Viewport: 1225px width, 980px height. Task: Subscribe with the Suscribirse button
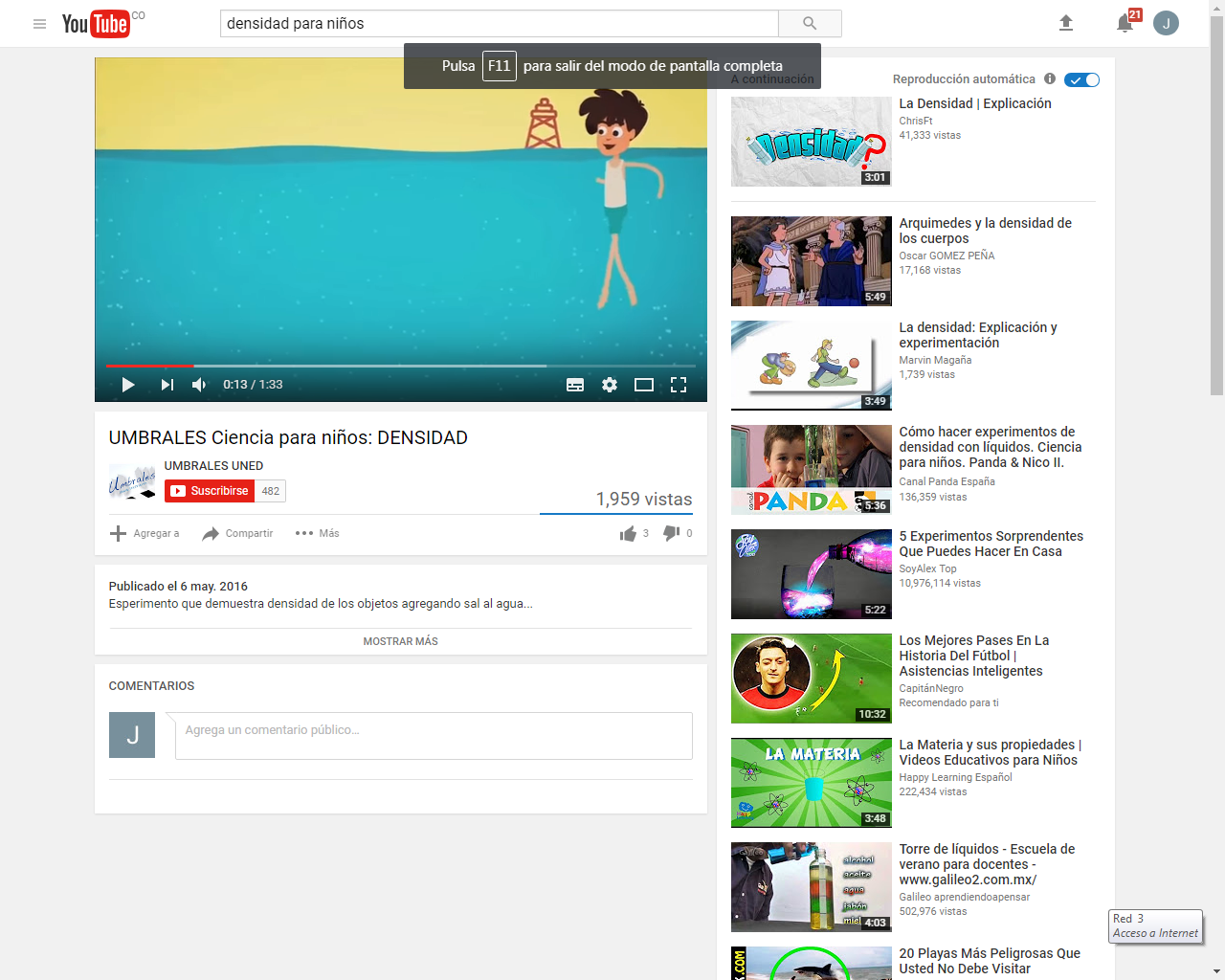pyautogui.click(x=210, y=491)
